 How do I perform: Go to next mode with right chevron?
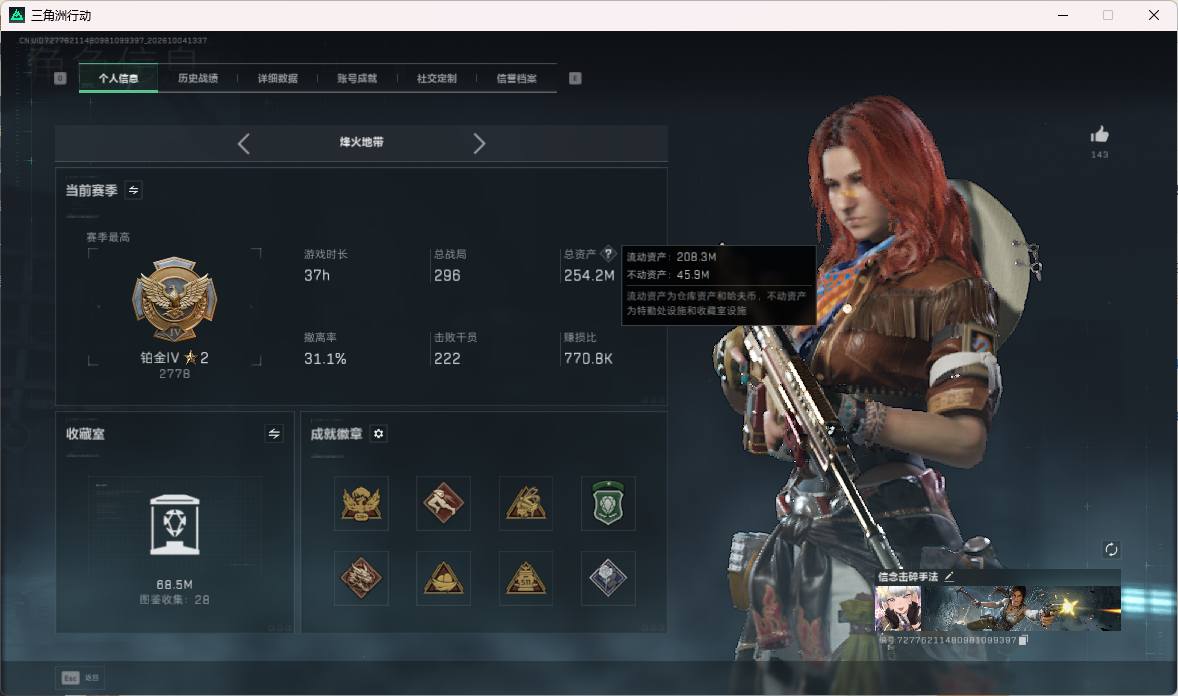(x=479, y=144)
